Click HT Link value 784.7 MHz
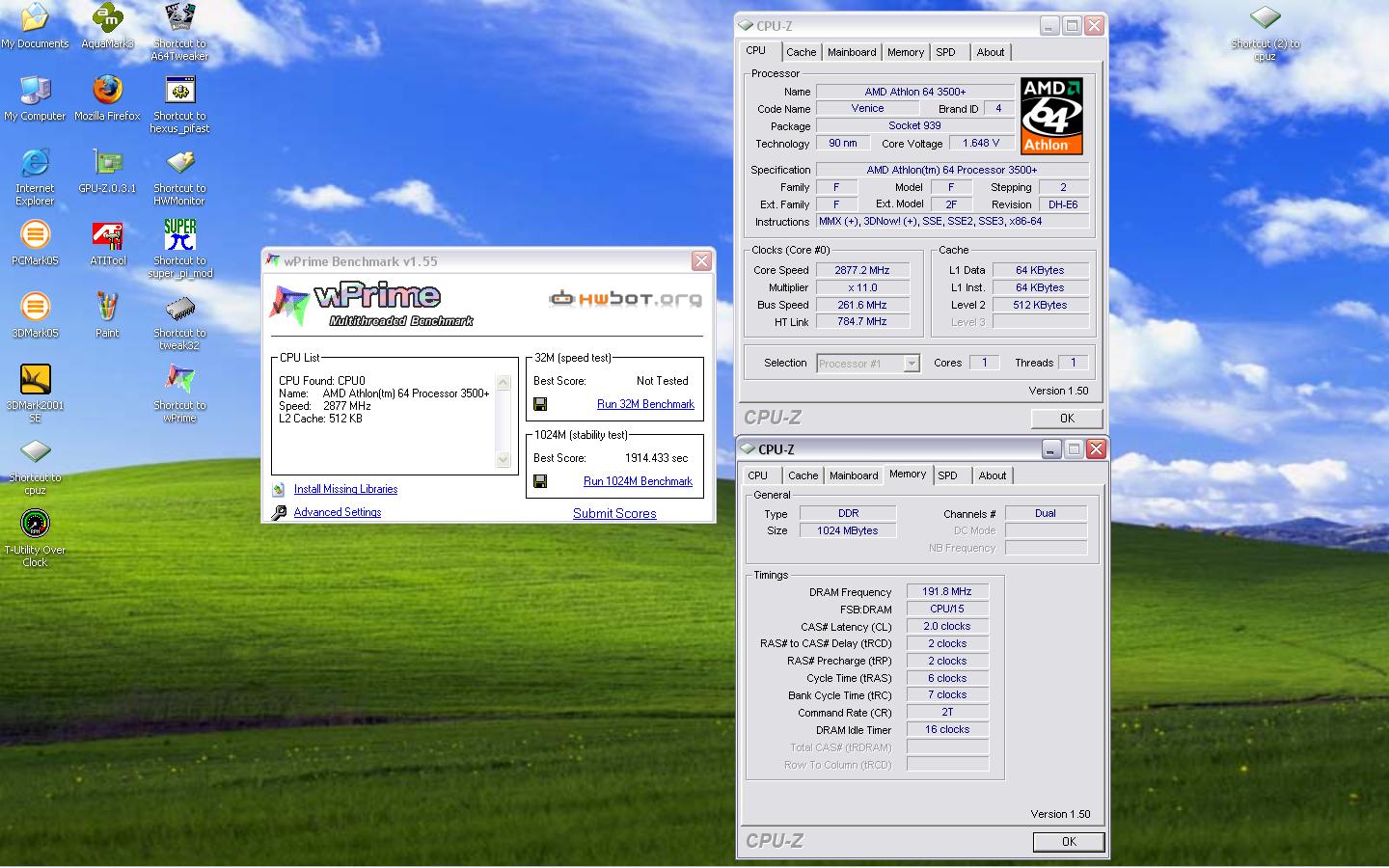The width and height of the screenshot is (1389, 868). click(862, 322)
